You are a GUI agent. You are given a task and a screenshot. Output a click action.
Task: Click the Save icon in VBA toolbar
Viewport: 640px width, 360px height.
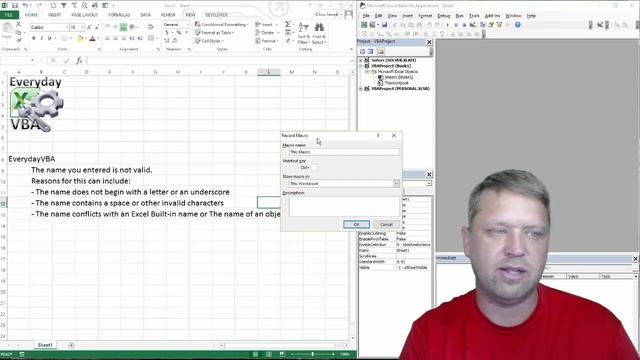[384, 25]
